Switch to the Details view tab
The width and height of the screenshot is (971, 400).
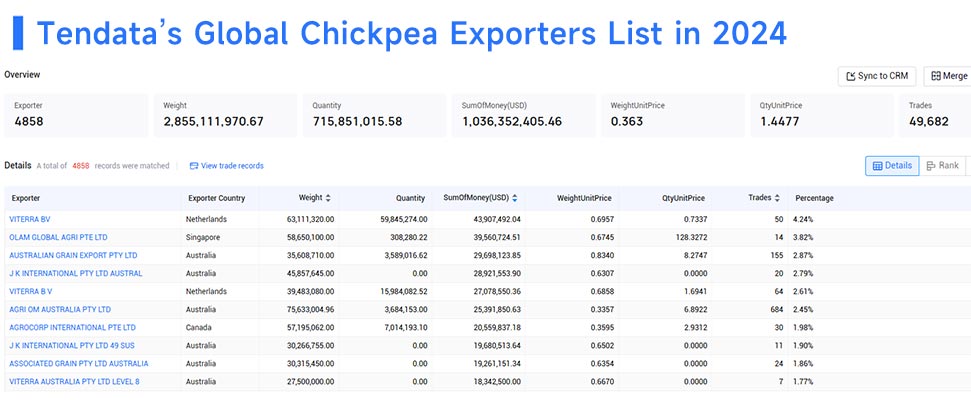(892, 166)
